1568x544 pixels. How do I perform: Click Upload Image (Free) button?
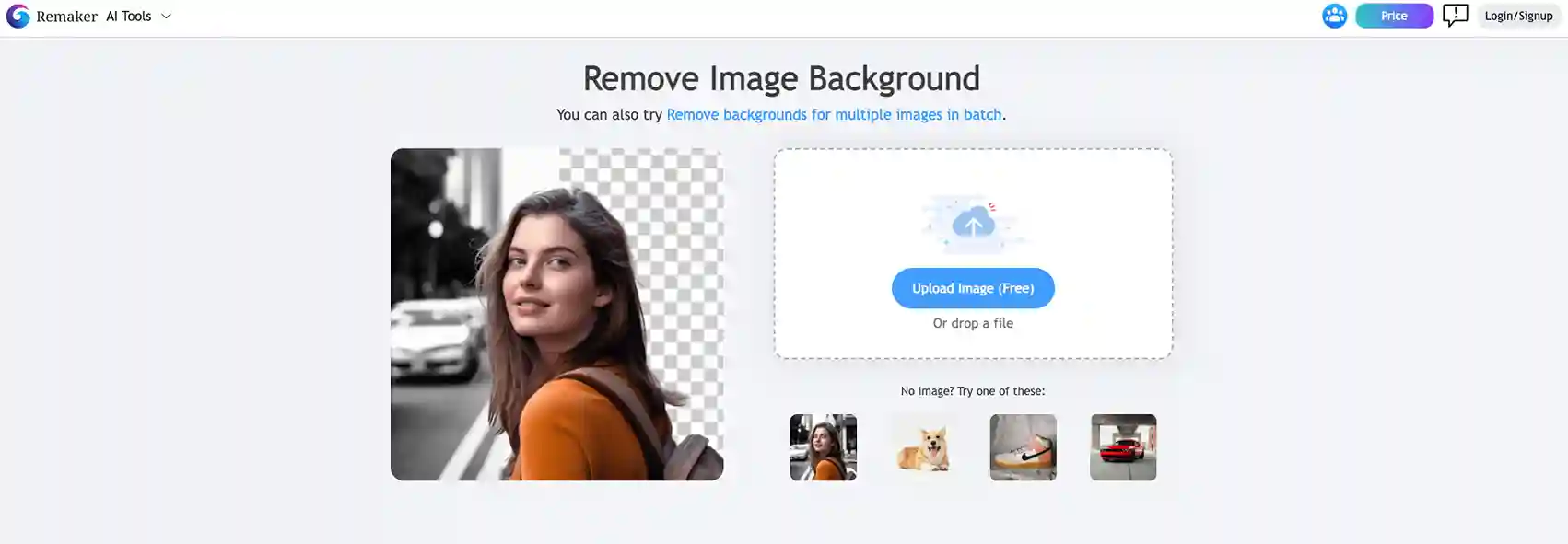973,288
